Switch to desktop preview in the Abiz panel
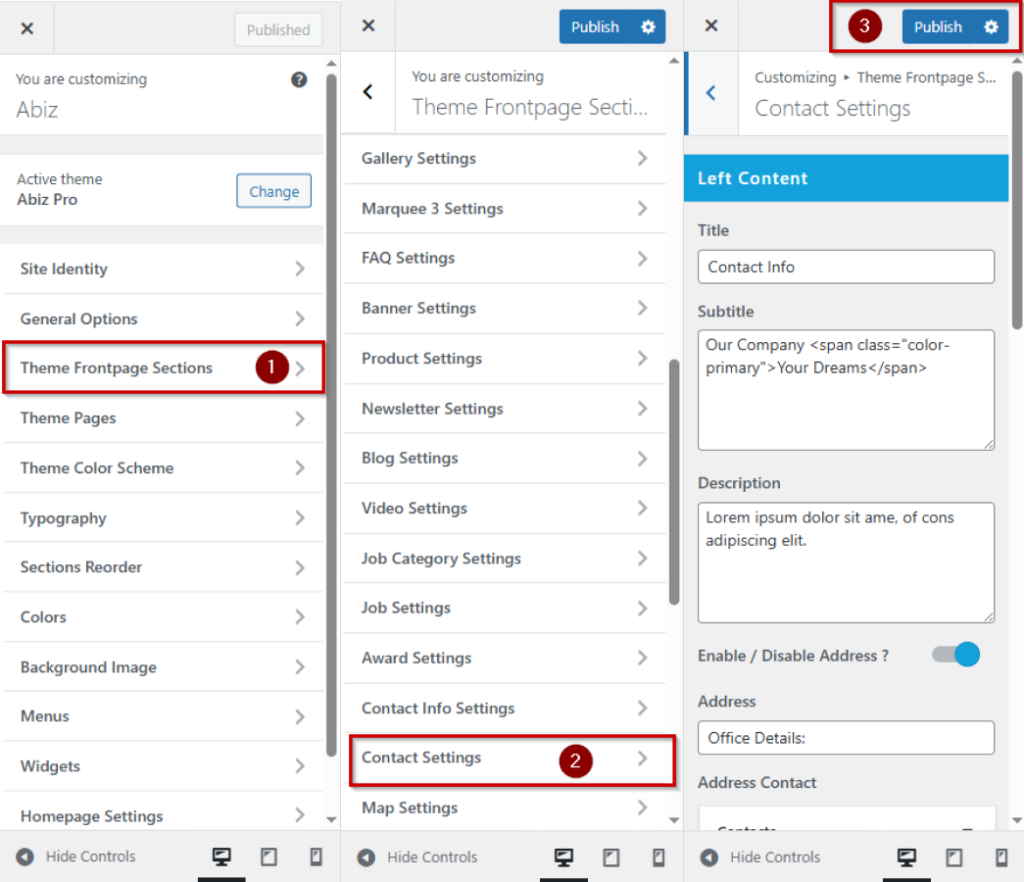This screenshot has height=882, width=1024. point(221,857)
